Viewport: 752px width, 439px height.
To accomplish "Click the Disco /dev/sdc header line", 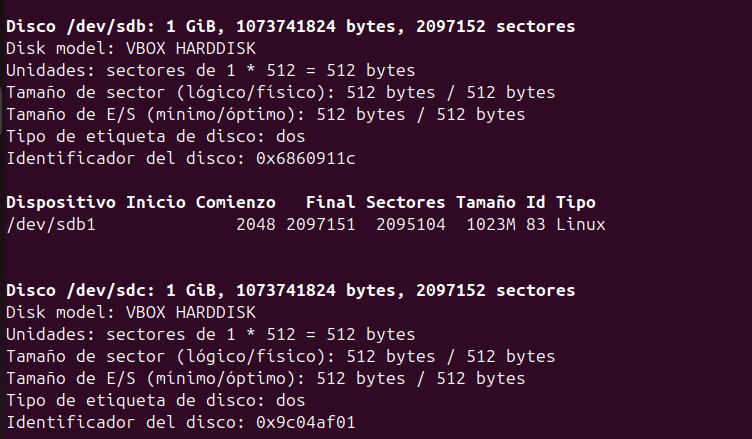I will pyautogui.click(x=290, y=291).
